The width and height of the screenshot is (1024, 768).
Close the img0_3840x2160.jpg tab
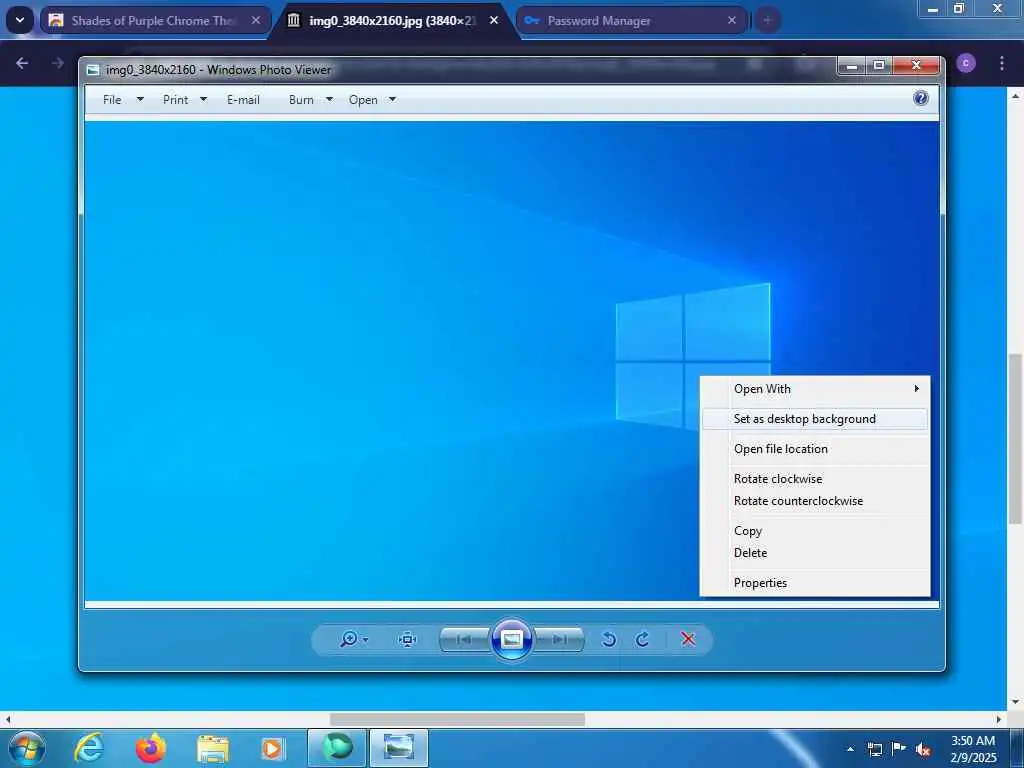point(494,20)
